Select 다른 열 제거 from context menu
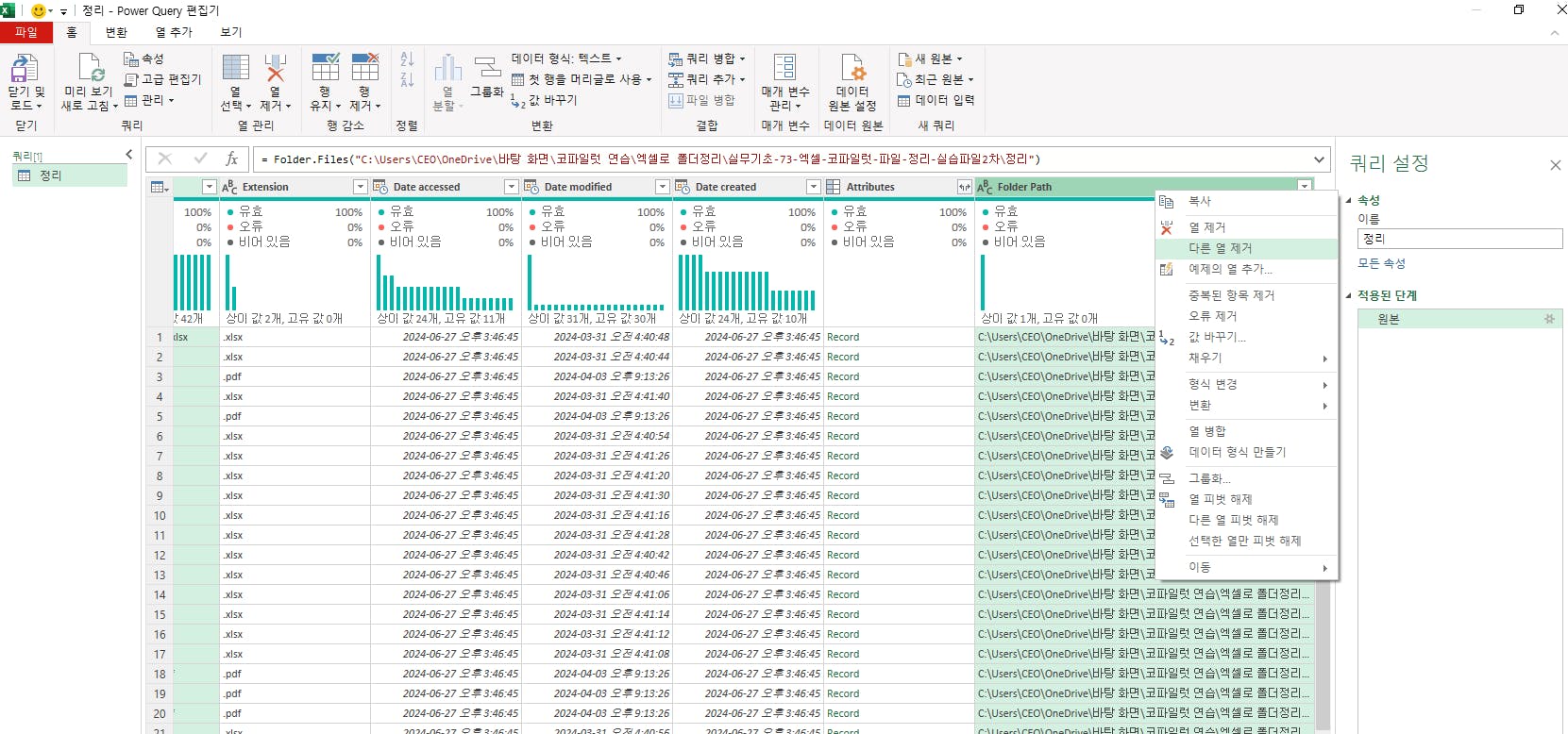The height and width of the screenshot is (734, 1568). point(1220,248)
